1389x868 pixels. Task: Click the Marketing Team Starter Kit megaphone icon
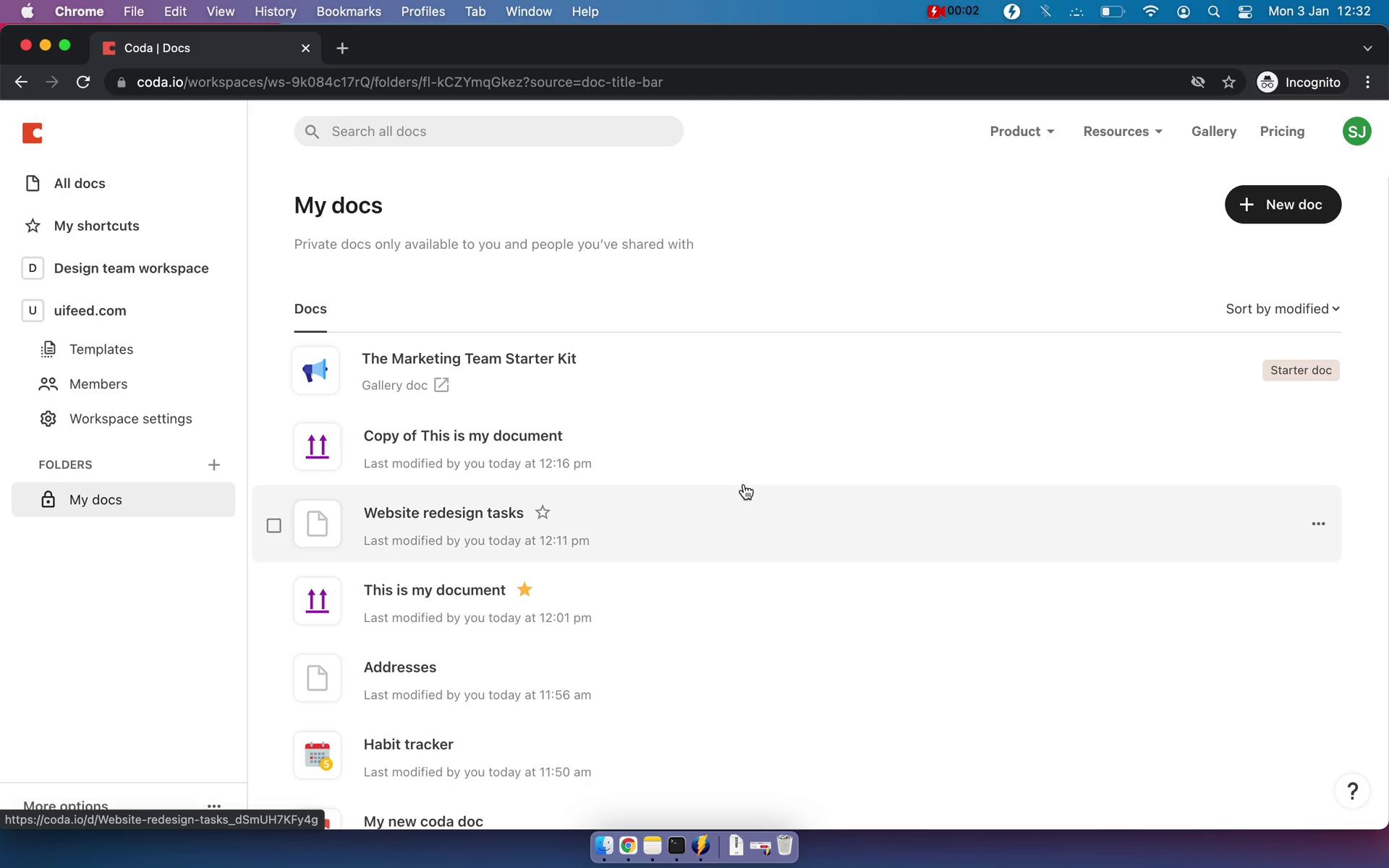tap(315, 371)
